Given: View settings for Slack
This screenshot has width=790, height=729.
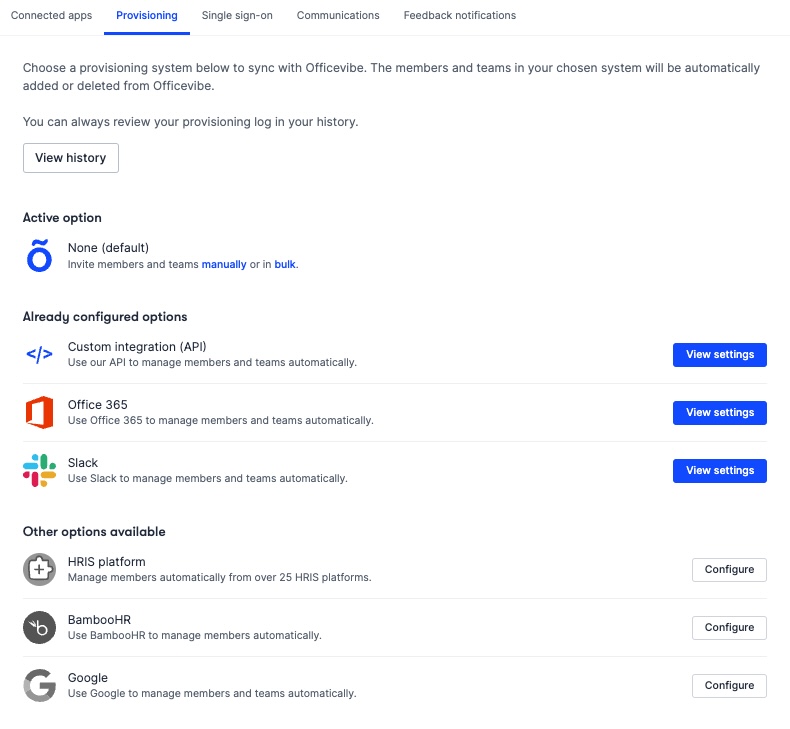Looking at the screenshot, I should pos(719,471).
